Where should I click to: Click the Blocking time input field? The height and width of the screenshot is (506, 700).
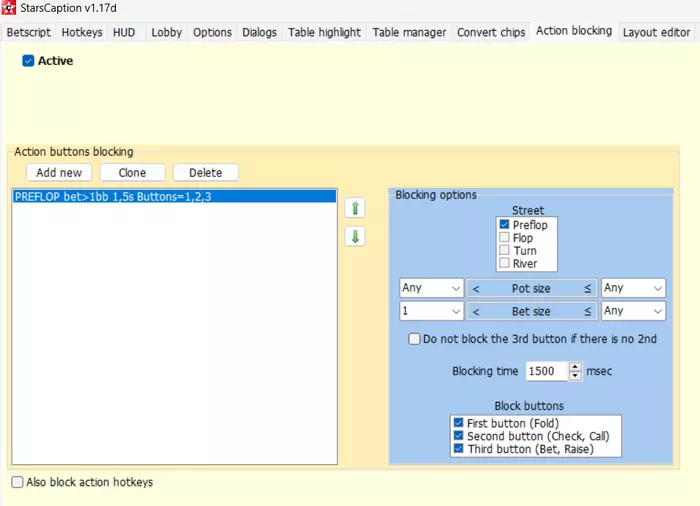546,371
